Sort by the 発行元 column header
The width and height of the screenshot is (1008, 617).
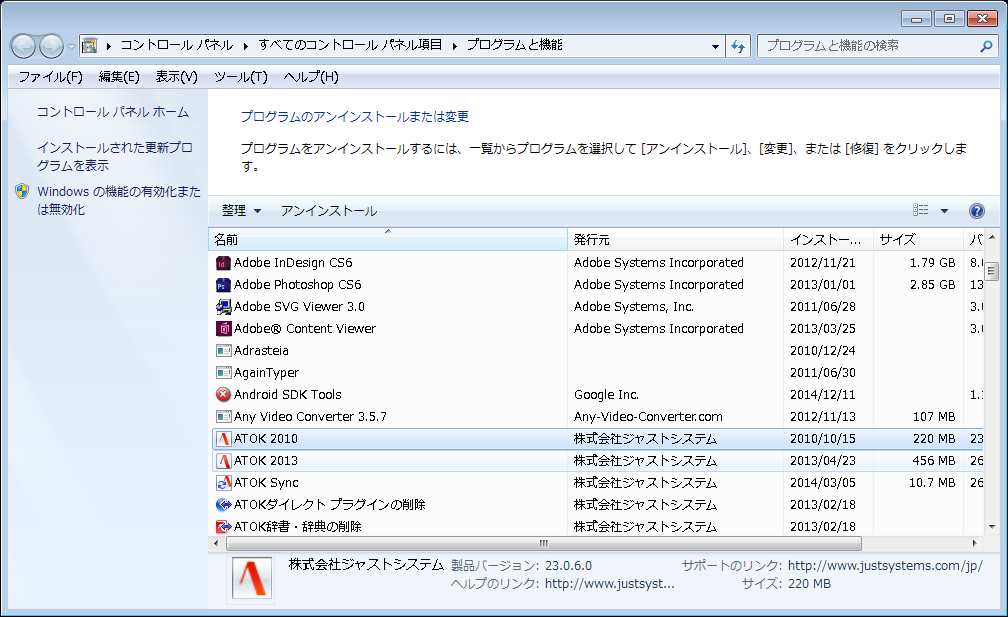[x=676, y=240]
